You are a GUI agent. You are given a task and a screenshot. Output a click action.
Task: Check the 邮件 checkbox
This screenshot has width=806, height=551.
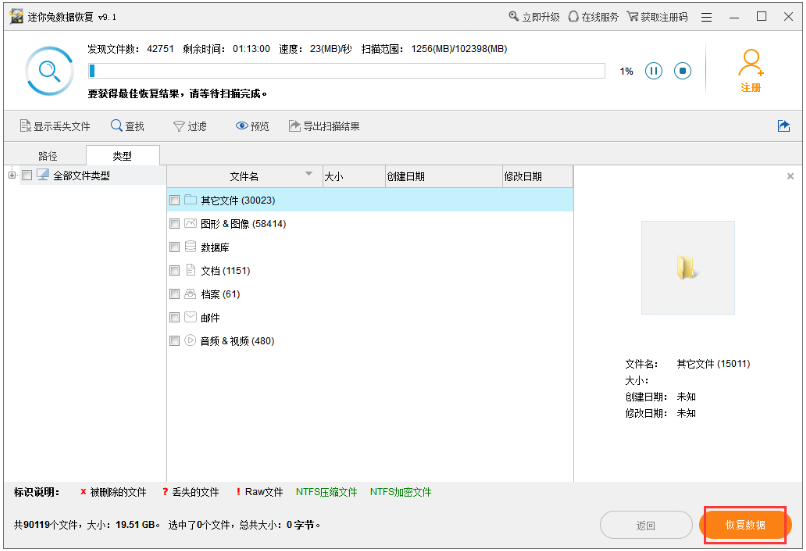pyautogui.click(x=175, y=318)
